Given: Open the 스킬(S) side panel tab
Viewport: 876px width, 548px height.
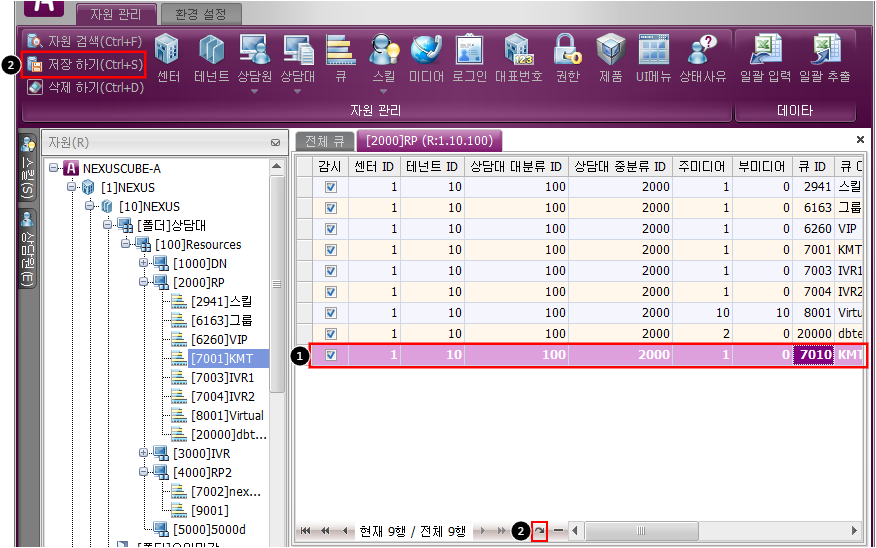Looking at the screenshot, I should (x=27, y=168).
